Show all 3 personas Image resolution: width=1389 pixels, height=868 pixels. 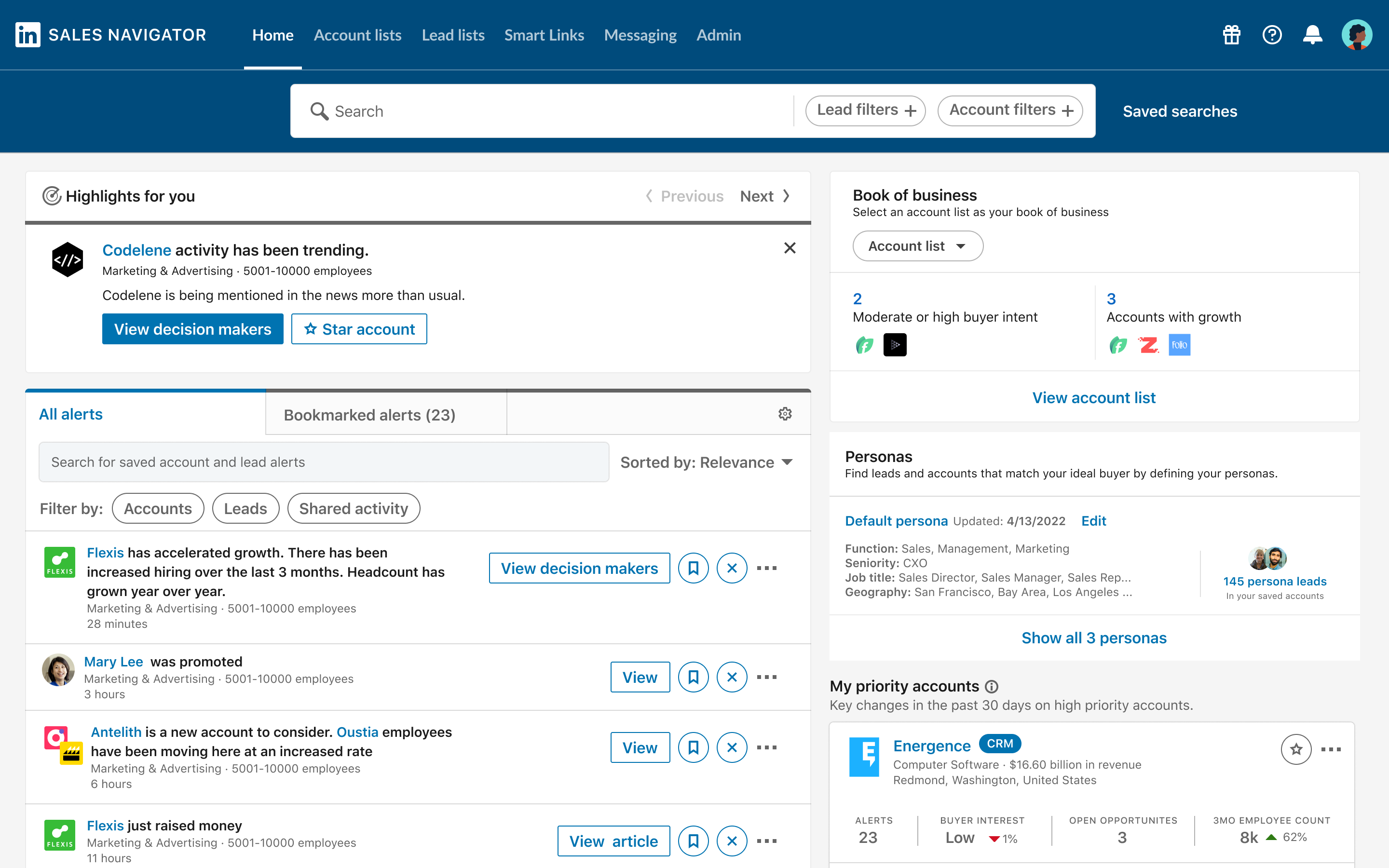[x=1094, y=638]
